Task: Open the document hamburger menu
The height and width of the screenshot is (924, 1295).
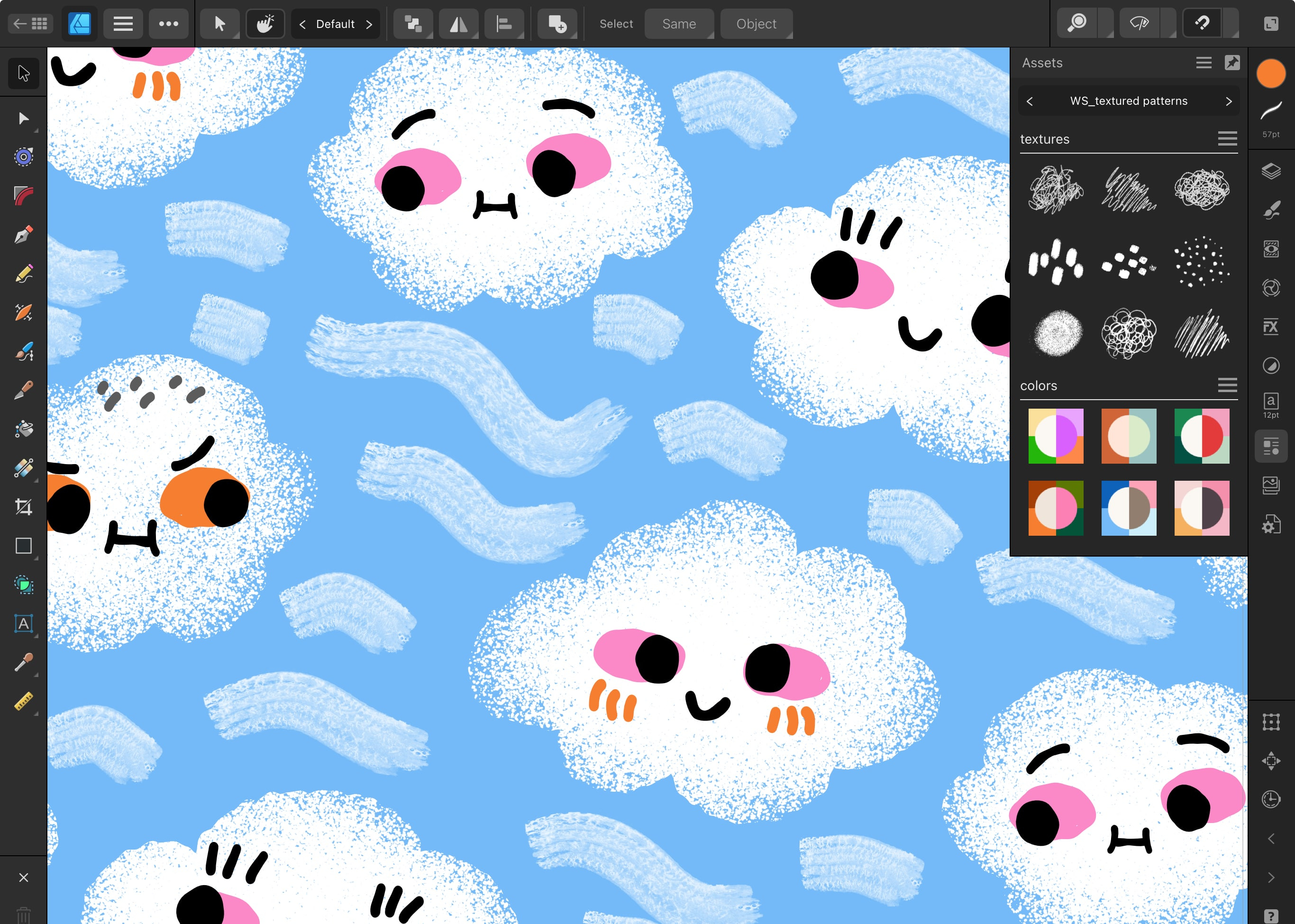Action: tap(123, 23)
